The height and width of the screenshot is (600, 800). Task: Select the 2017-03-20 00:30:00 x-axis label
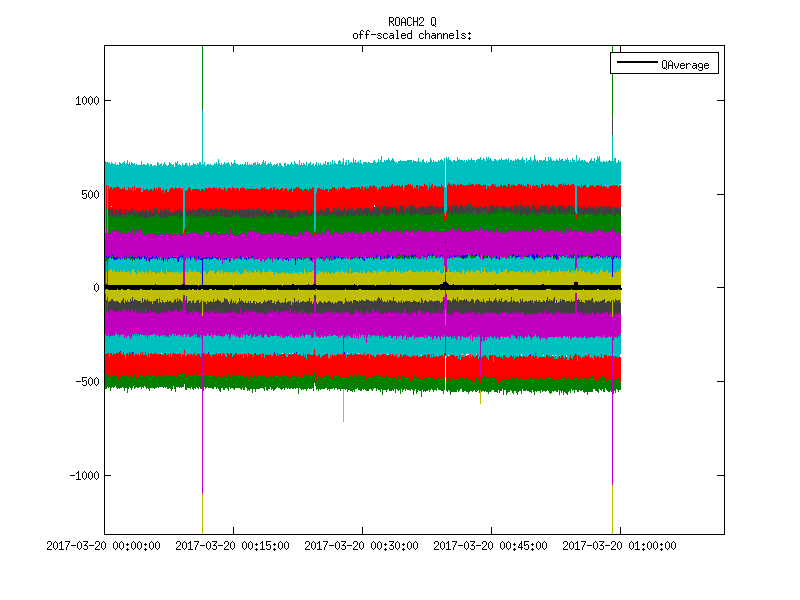point(362,546)
